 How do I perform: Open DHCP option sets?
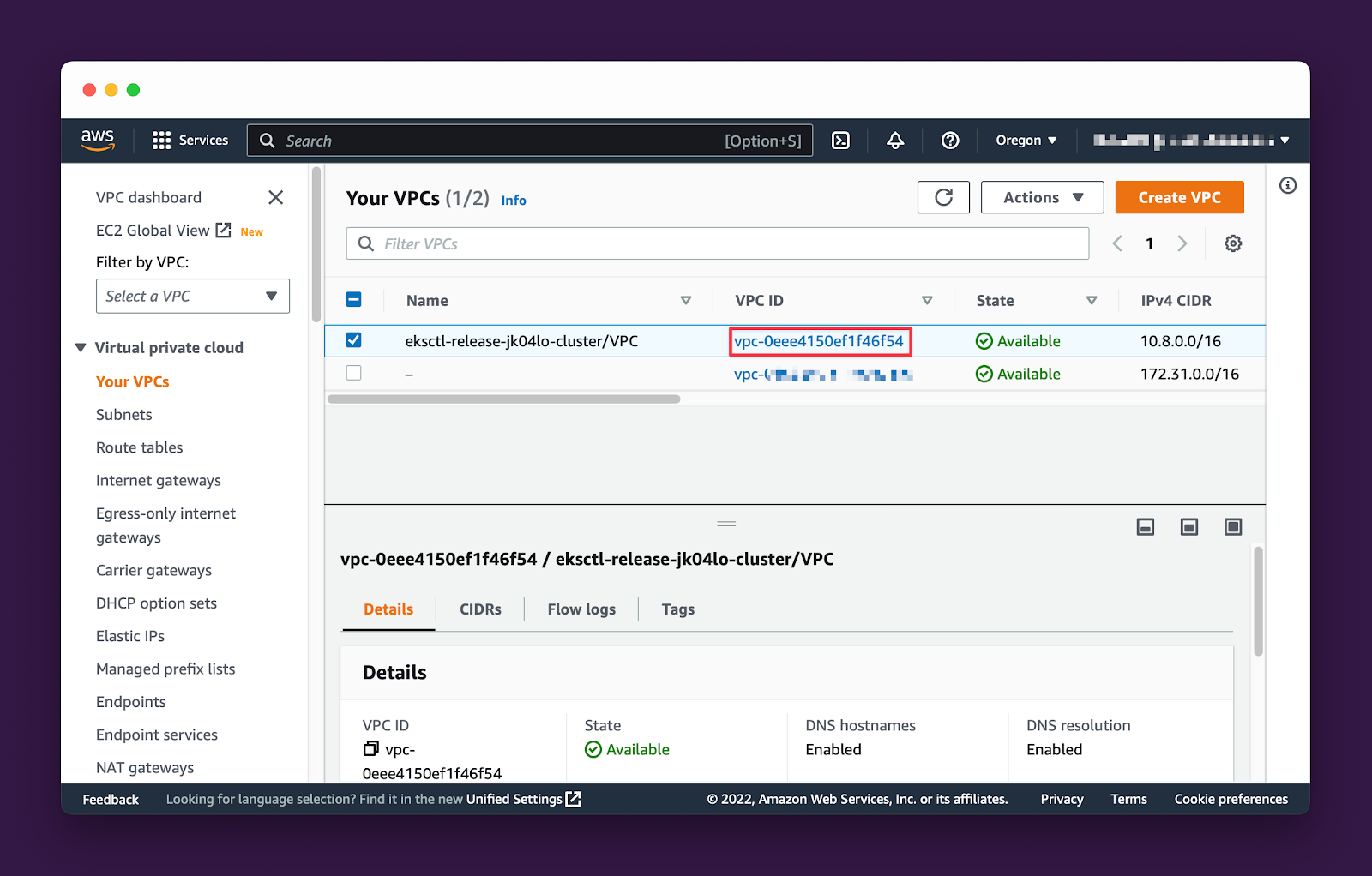156,603
